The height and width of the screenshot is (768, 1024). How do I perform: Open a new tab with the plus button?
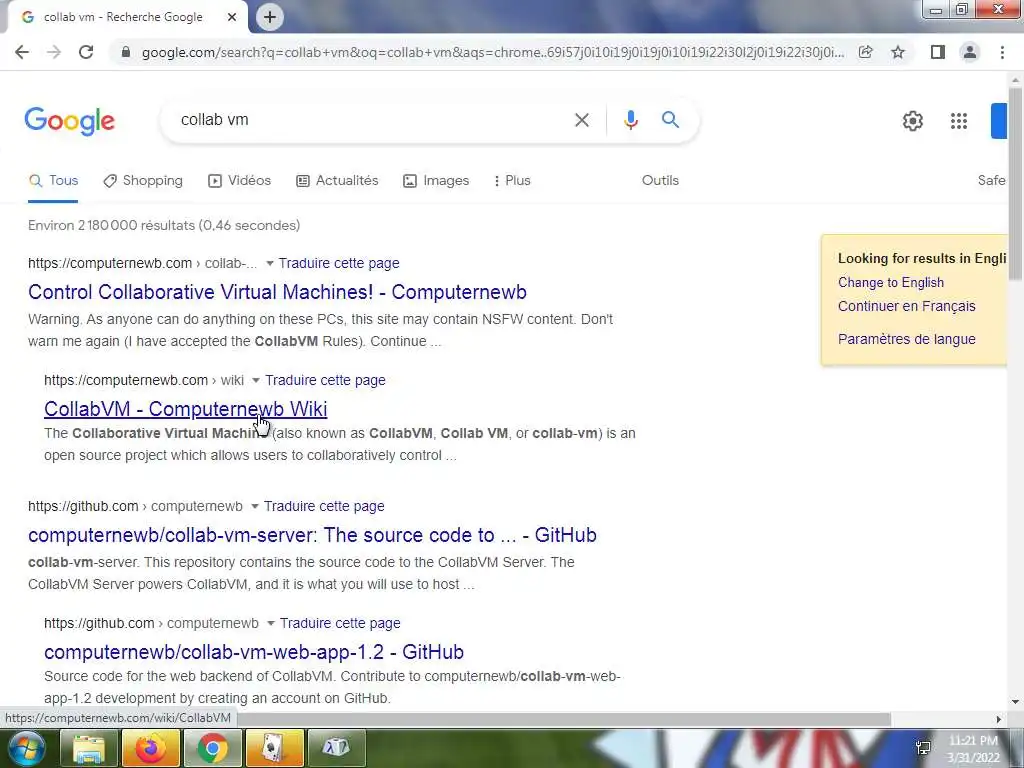pos(270,17)
